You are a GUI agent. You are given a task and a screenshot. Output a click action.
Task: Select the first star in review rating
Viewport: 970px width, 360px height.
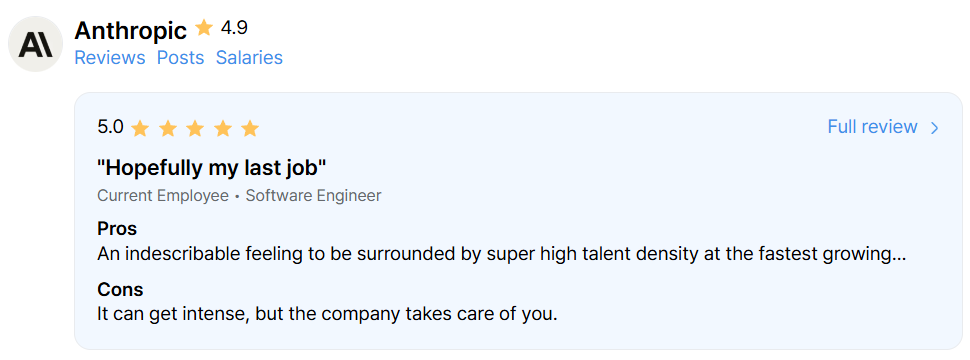coord(140,129)
